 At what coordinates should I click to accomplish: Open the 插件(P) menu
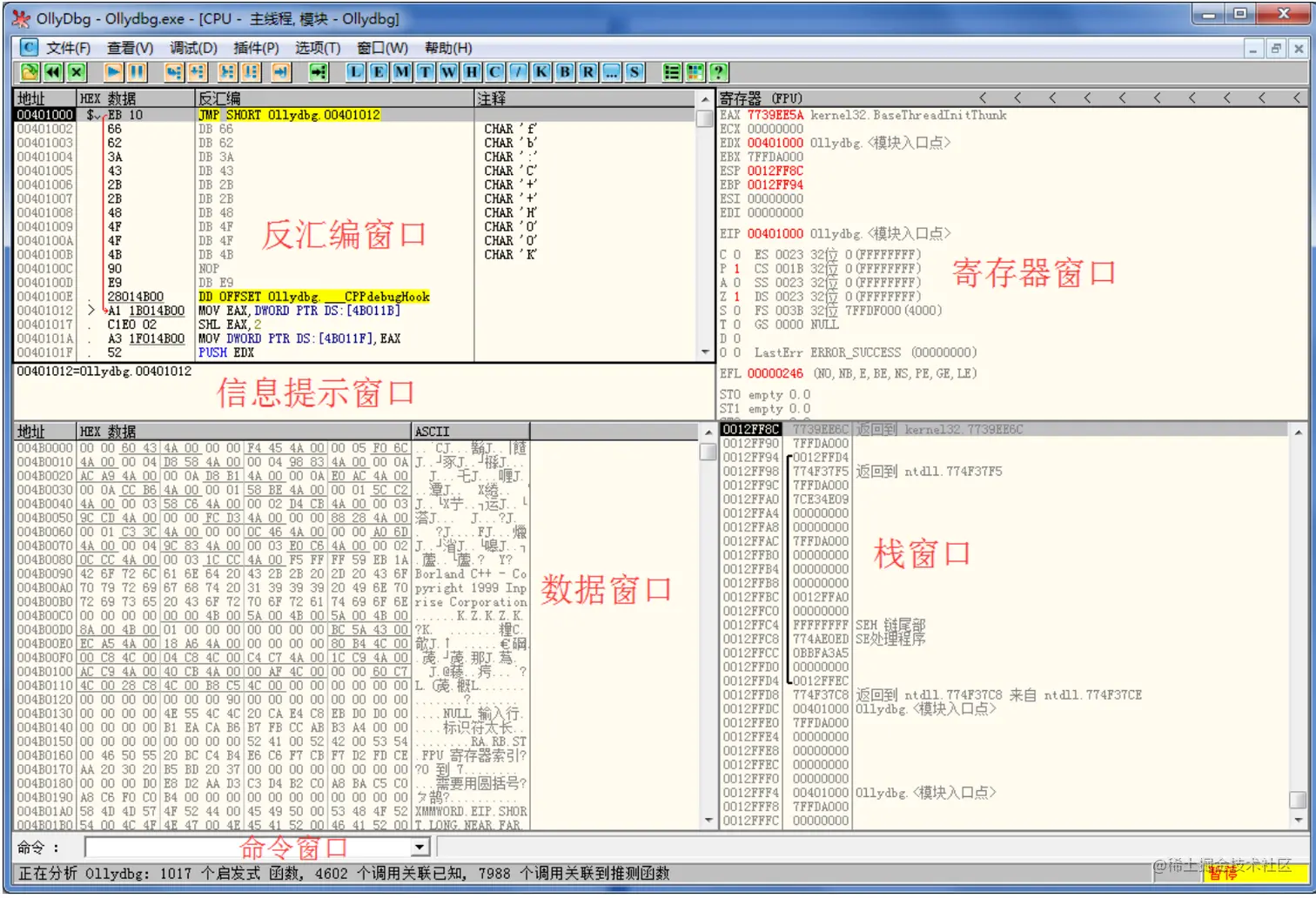tap(255, 48)
